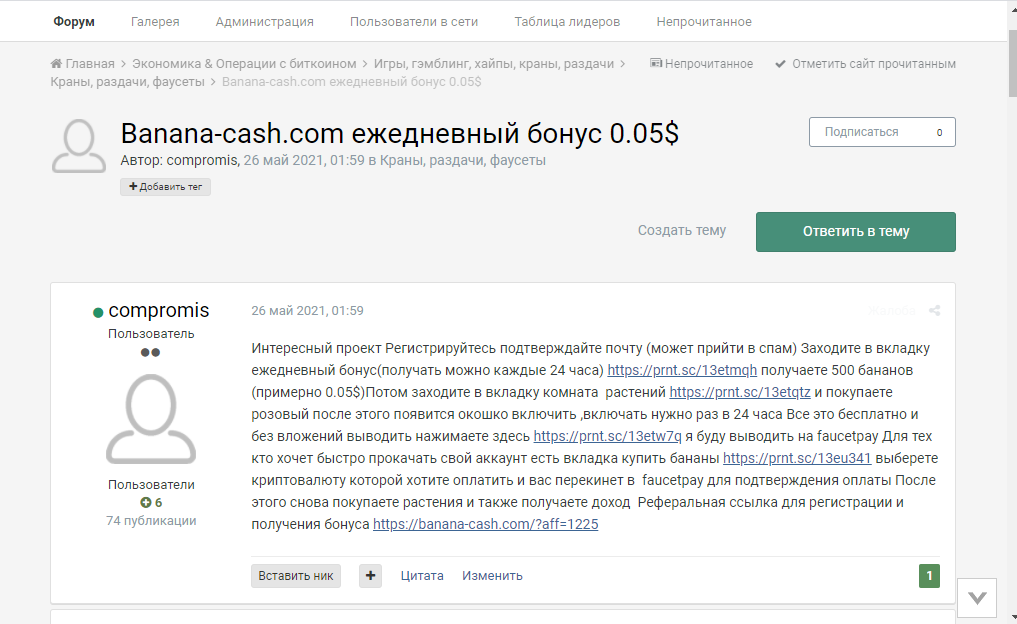Open Краны, раздачи, фаусеты breadcrumb
The width and height of the screenshot is (1017, 624).
127,82
